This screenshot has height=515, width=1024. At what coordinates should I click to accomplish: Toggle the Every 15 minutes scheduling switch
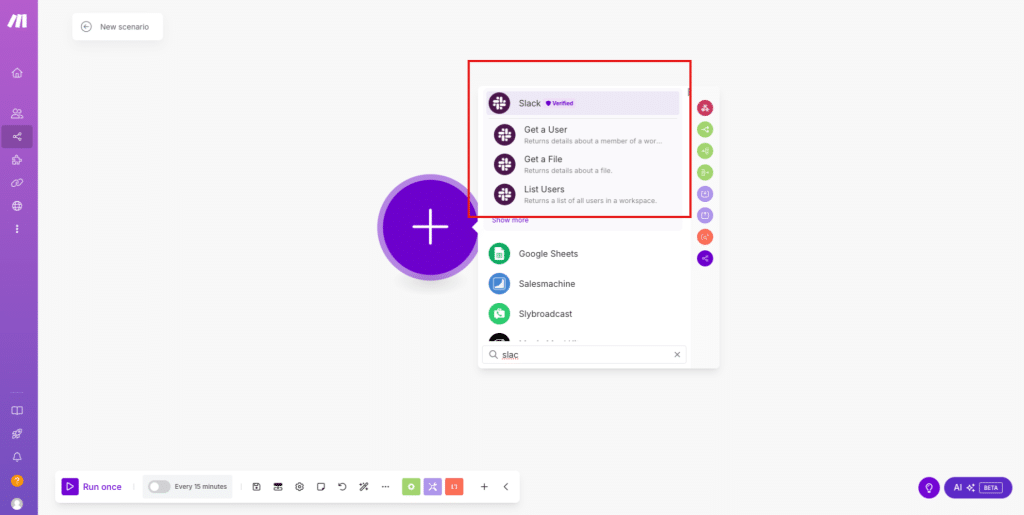(x=159, y=486)
